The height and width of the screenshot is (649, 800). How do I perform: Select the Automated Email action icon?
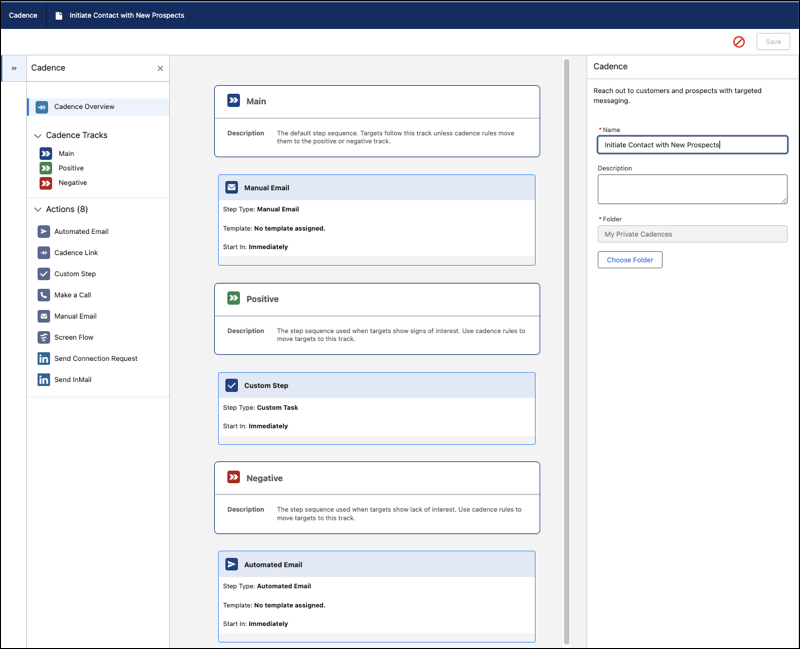tap(44, 232)
